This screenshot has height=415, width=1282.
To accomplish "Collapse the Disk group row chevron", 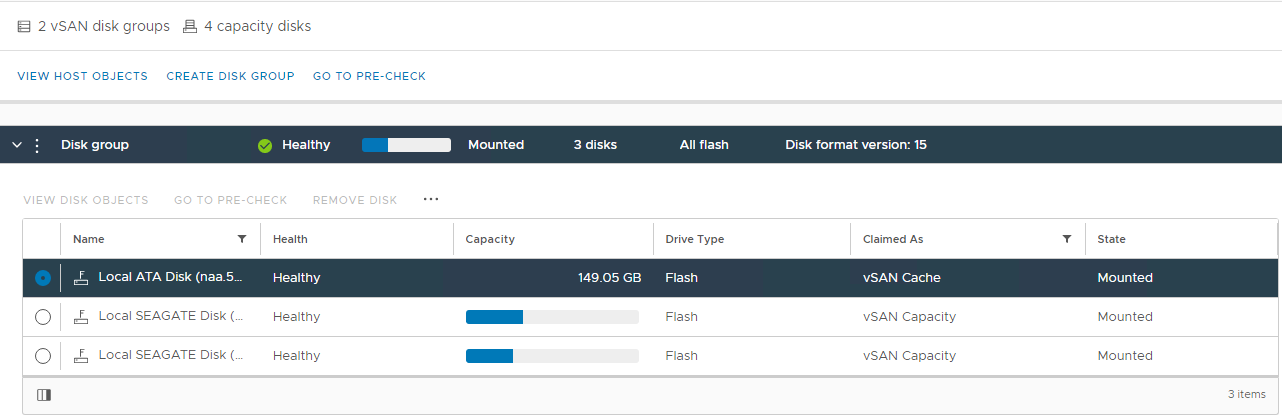I will pyautogui.click(x=17, y=145).
